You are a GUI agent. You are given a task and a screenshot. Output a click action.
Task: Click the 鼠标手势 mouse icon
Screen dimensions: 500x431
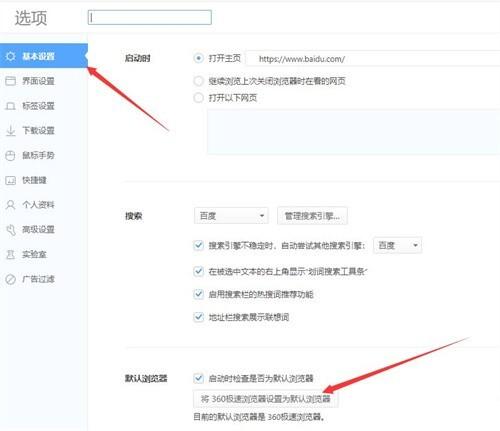pos(10,155)
